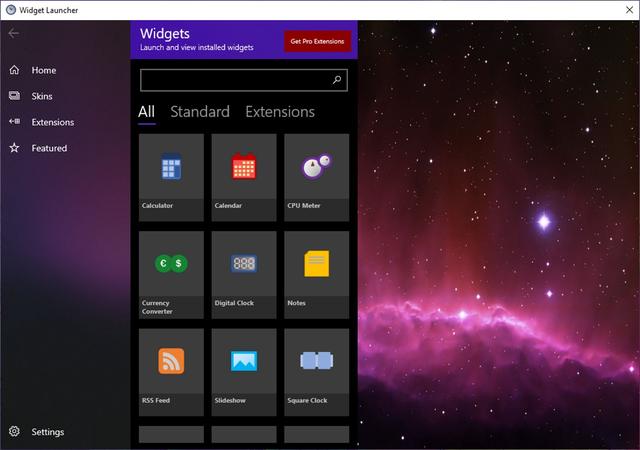
Task: Click the Skins icon in sidebar
Action: [x=14, y=96]
